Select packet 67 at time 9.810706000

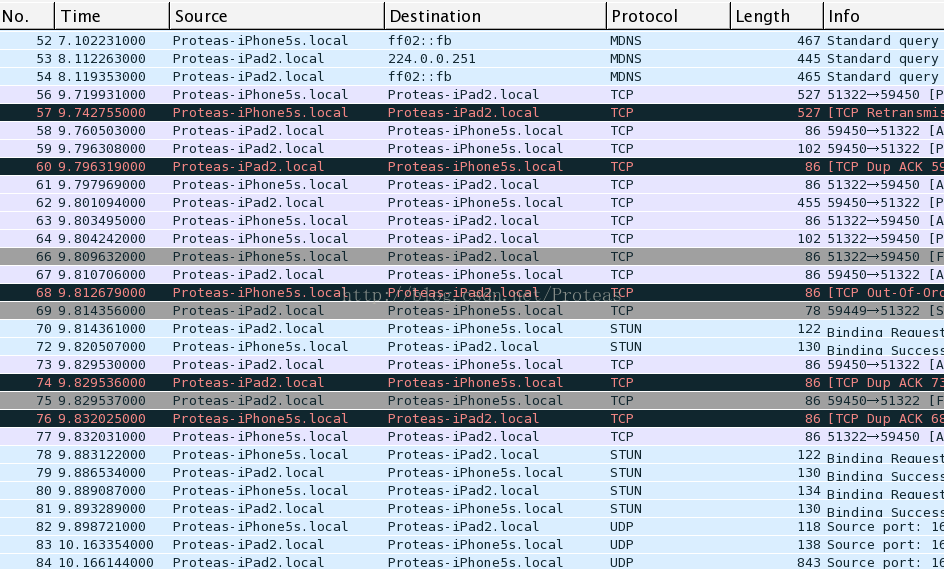472,275
